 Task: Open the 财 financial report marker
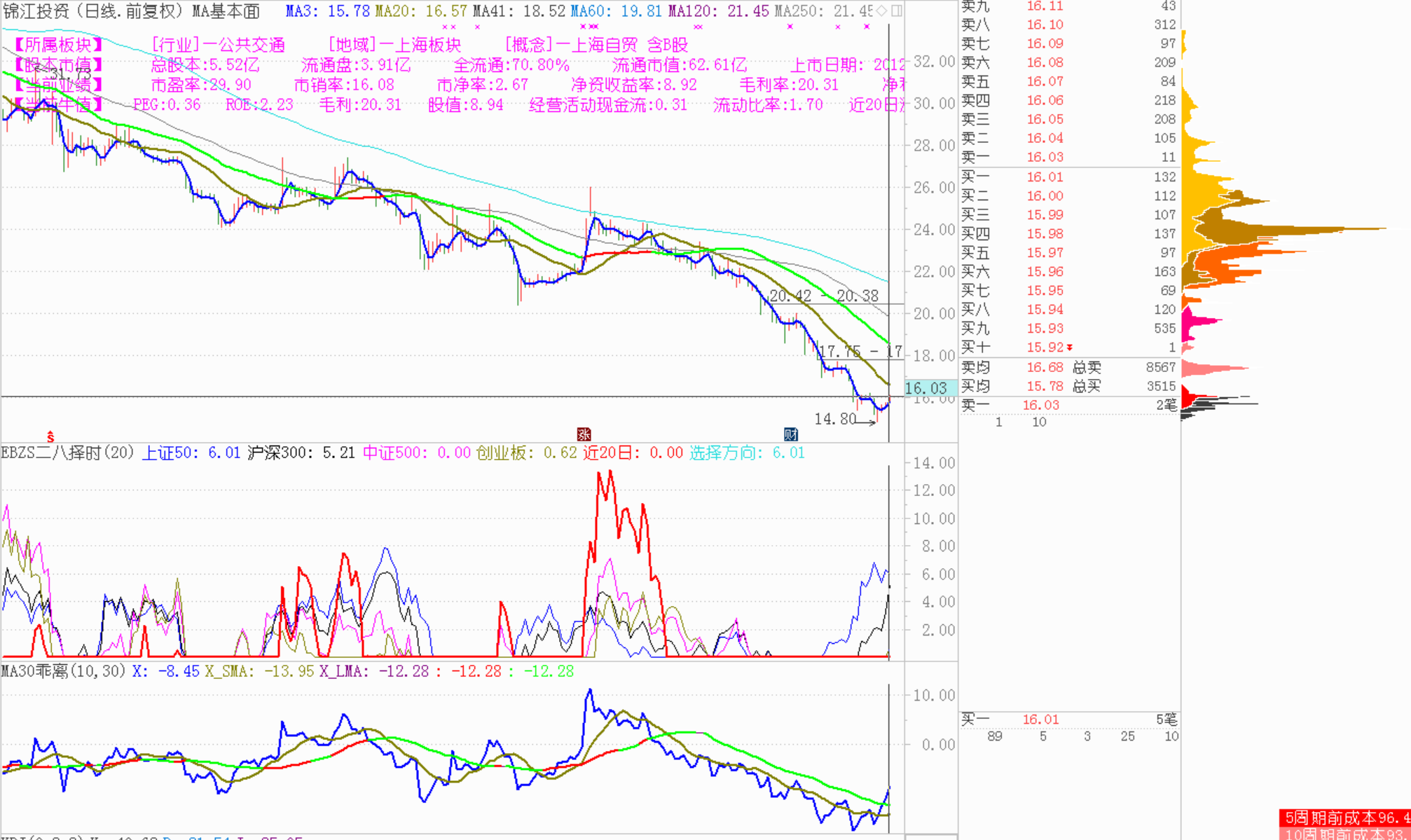tap(790, 434)
